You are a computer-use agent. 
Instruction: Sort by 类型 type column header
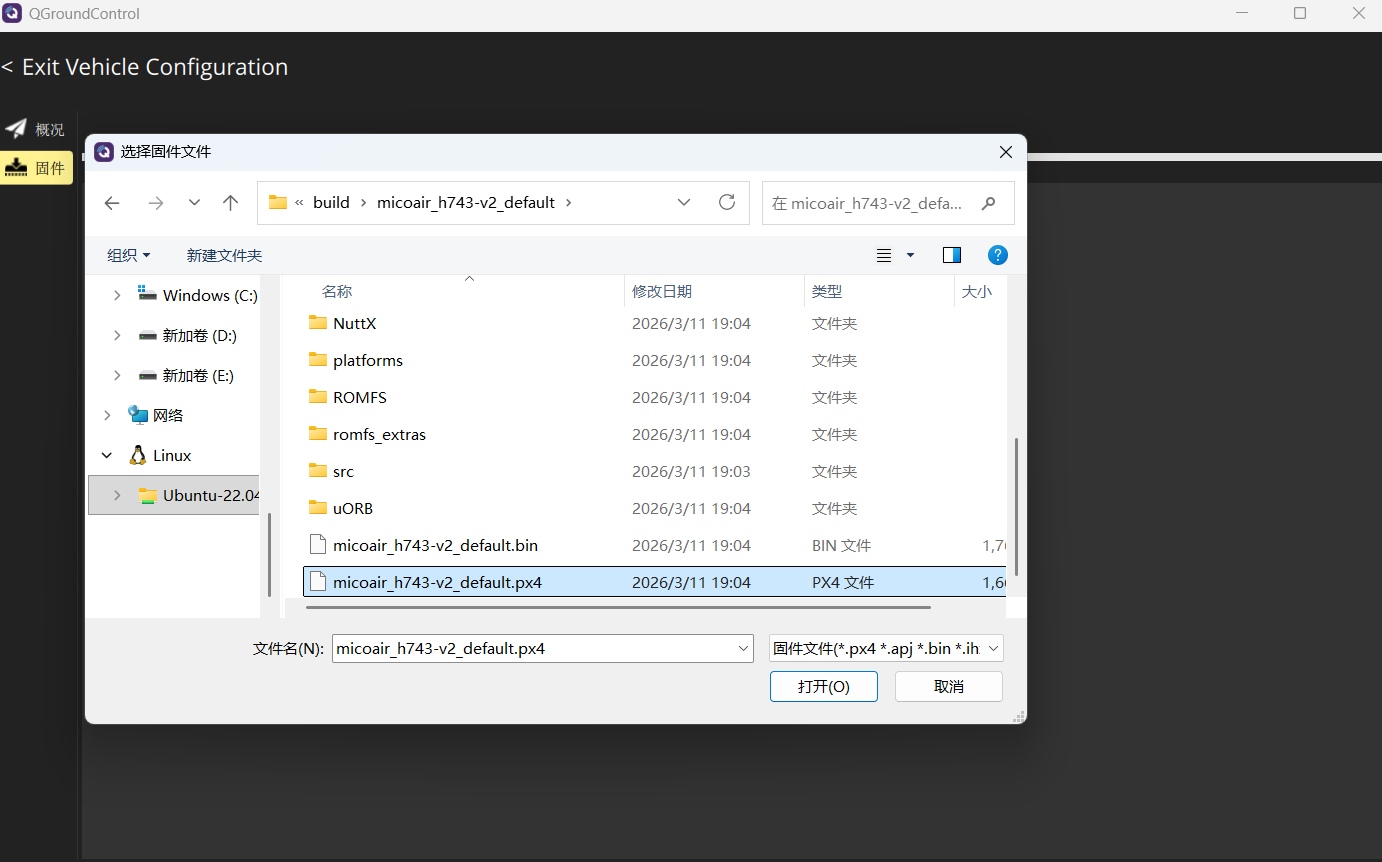pos(826,291)
